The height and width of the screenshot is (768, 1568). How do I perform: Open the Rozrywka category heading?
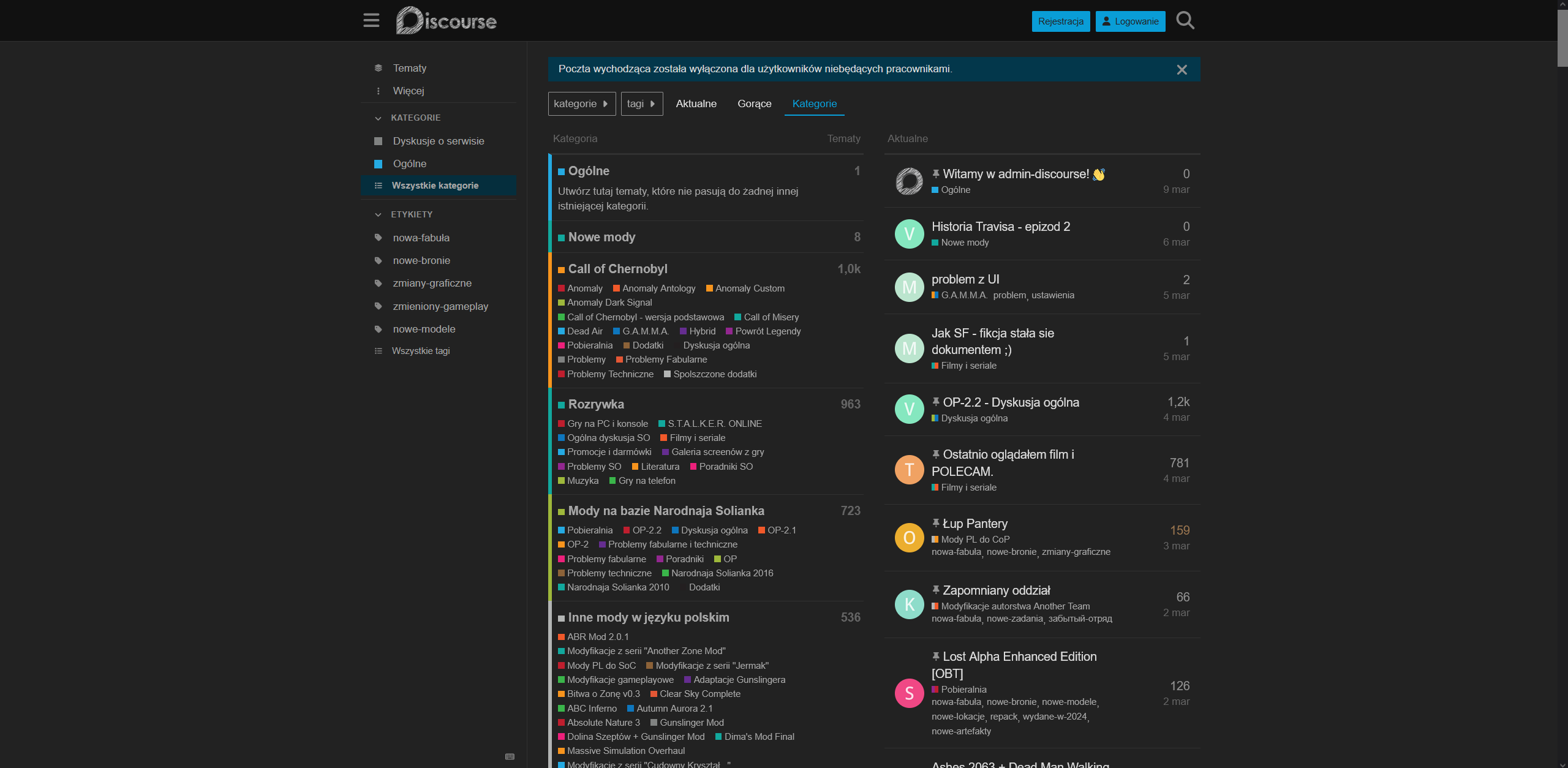[596, 404]
